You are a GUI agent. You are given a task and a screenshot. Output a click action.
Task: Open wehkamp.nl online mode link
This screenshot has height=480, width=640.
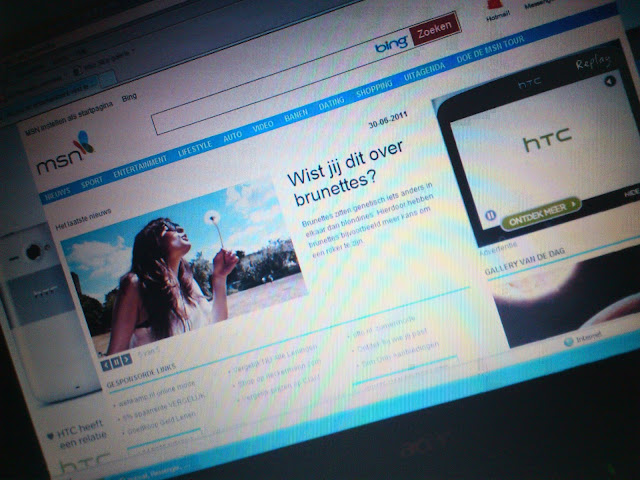[157, 393]
